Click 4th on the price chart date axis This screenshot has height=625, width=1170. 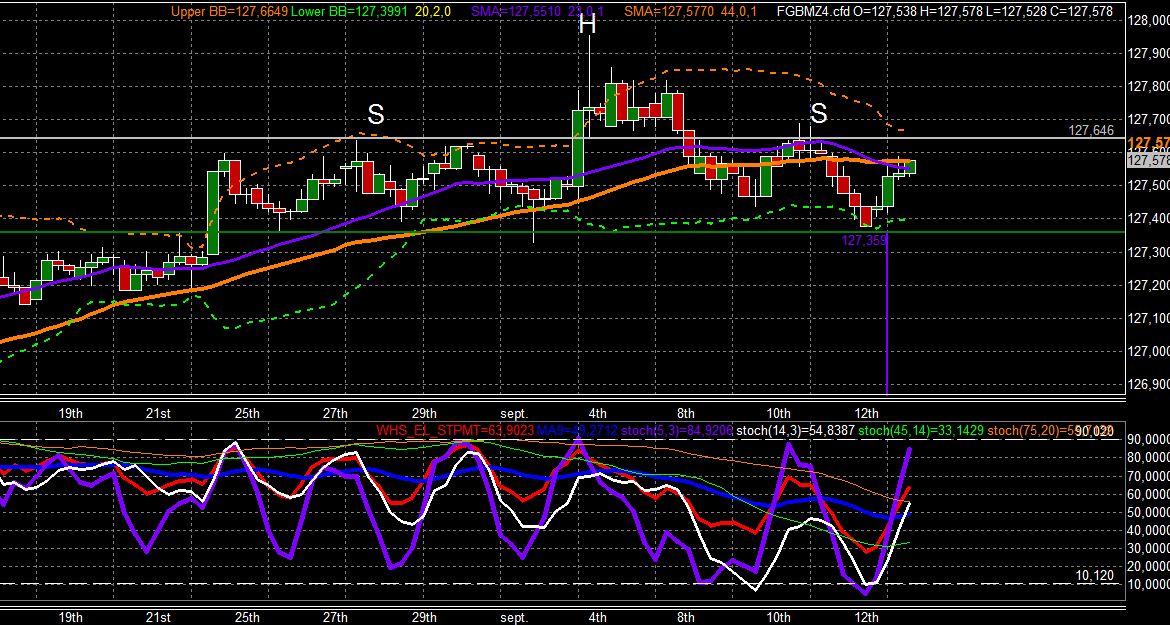point(597,413)
